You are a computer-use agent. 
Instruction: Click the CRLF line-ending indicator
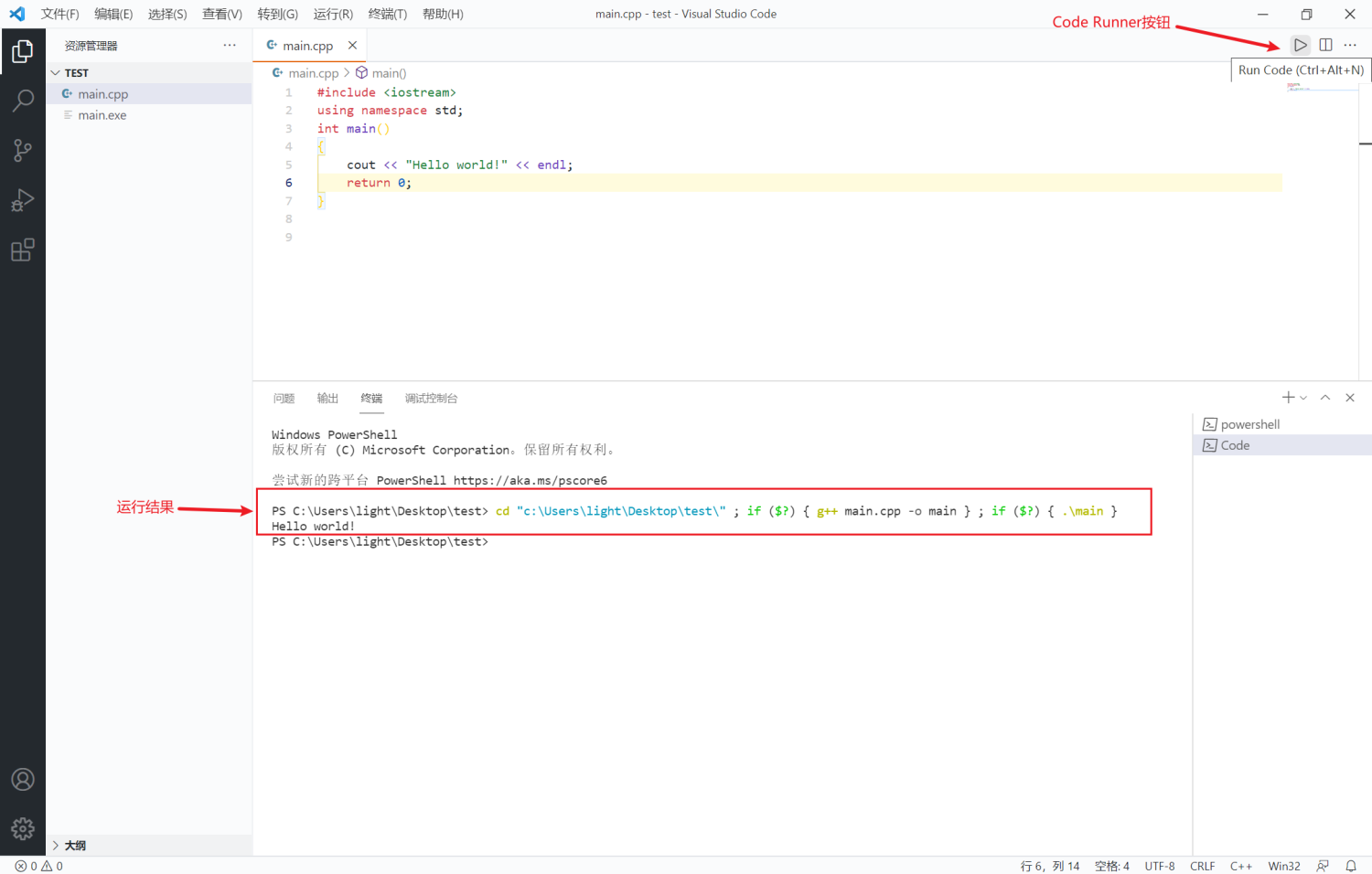coord(1202,866)
